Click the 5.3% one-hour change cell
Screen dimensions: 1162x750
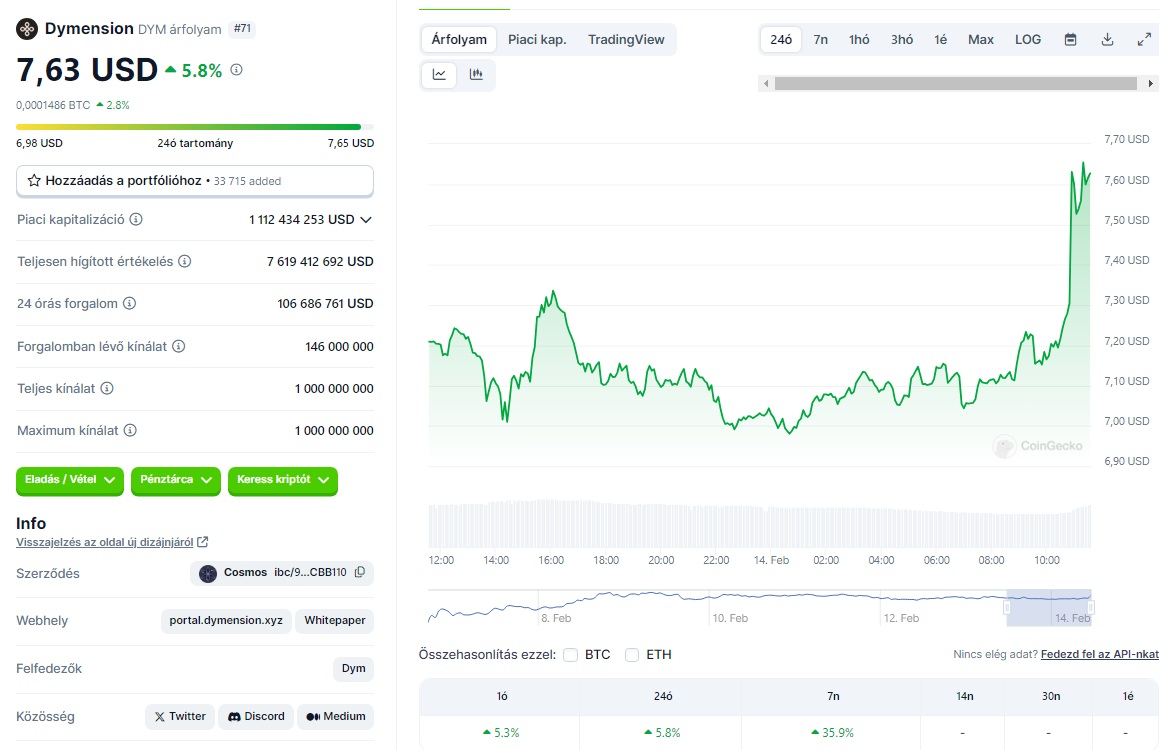(502, 732)
